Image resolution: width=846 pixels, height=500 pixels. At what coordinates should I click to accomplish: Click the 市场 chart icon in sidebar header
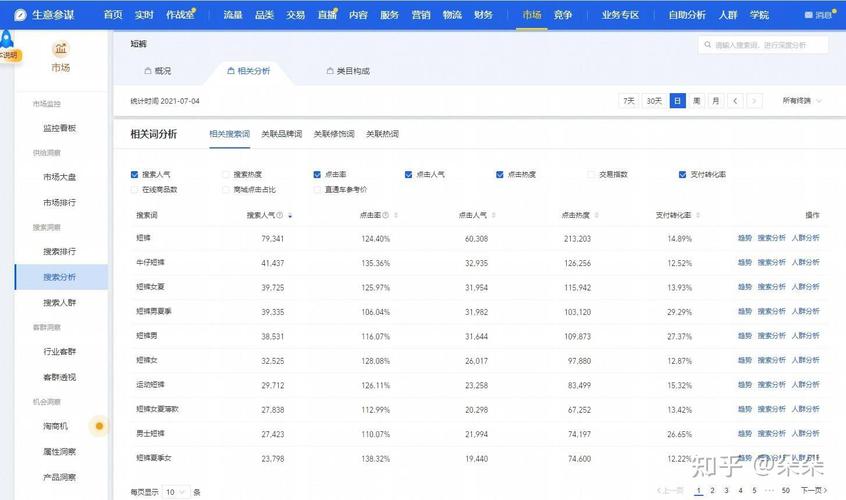point(61,49)
